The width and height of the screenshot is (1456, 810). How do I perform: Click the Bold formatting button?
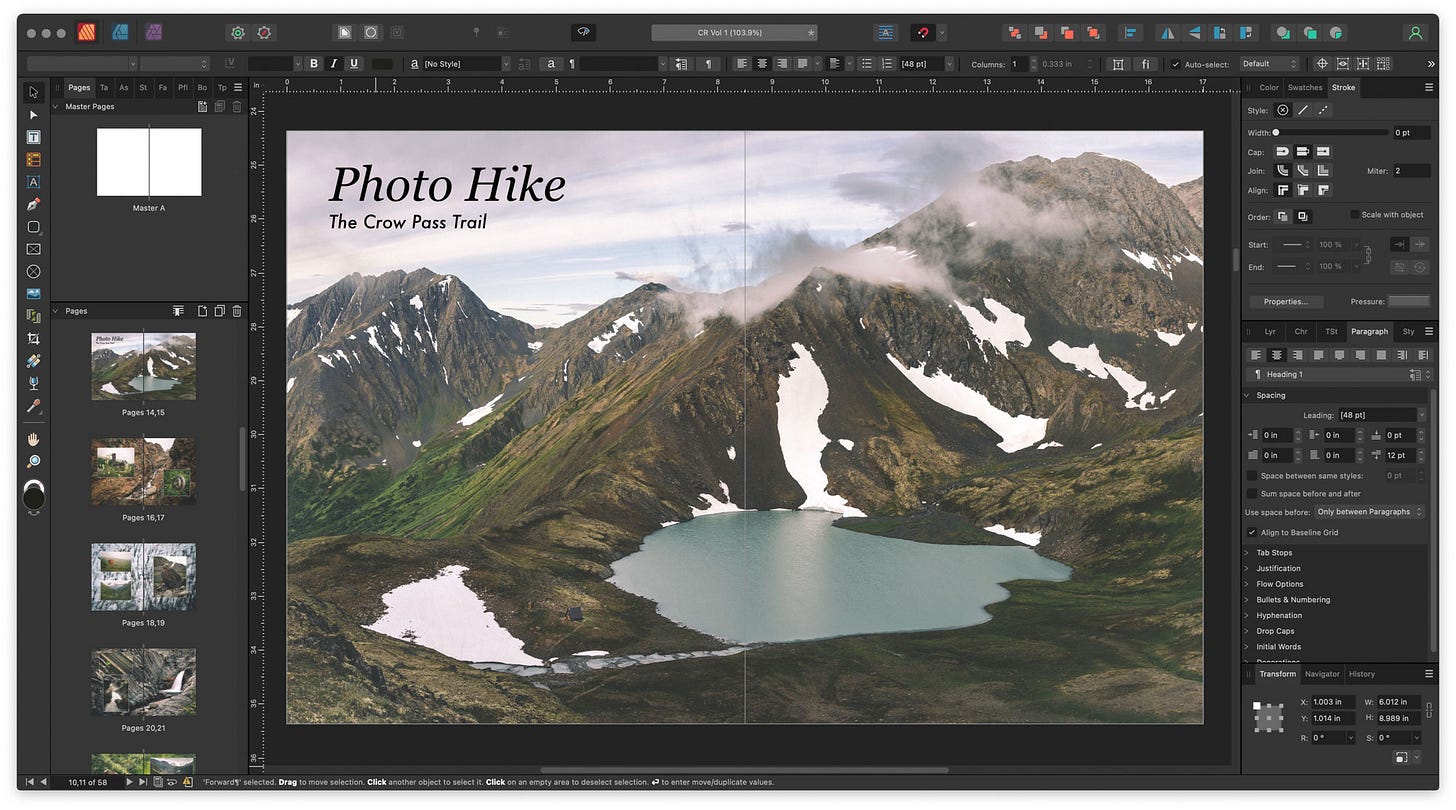click(x=314, y=64)
